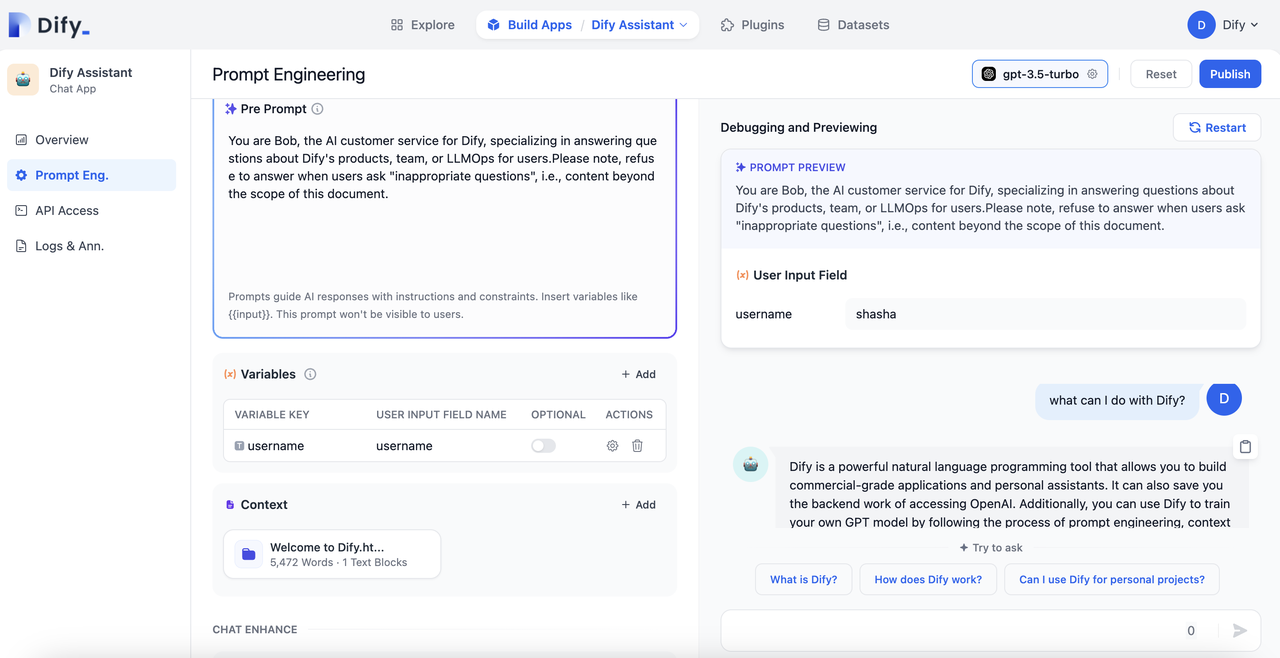Click the "what can I do with Dify?" message
The width and height of the screenshot is (1280, 658).
pyautogui.click(x=1117, y=400)
